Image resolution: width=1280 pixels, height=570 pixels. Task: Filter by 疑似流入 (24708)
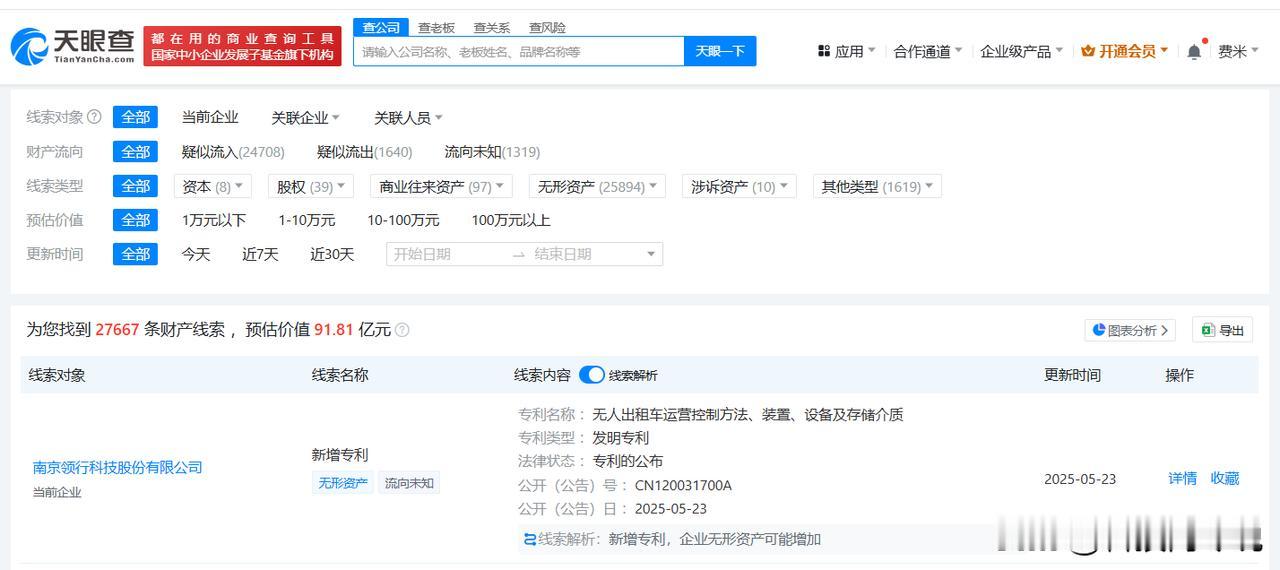pos(233,152)
